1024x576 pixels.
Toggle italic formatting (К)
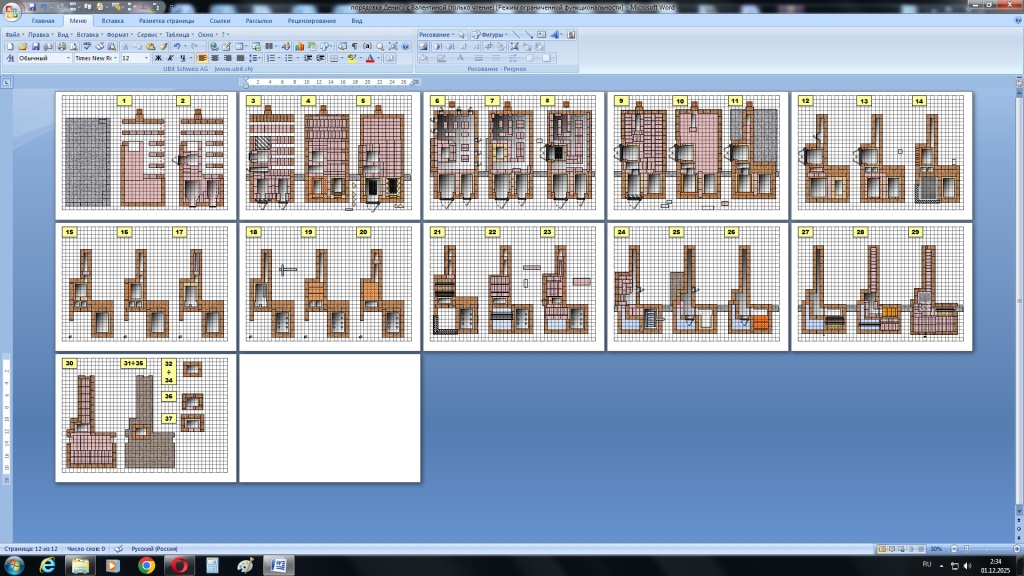pyautogui.click(x=170, y=59)
